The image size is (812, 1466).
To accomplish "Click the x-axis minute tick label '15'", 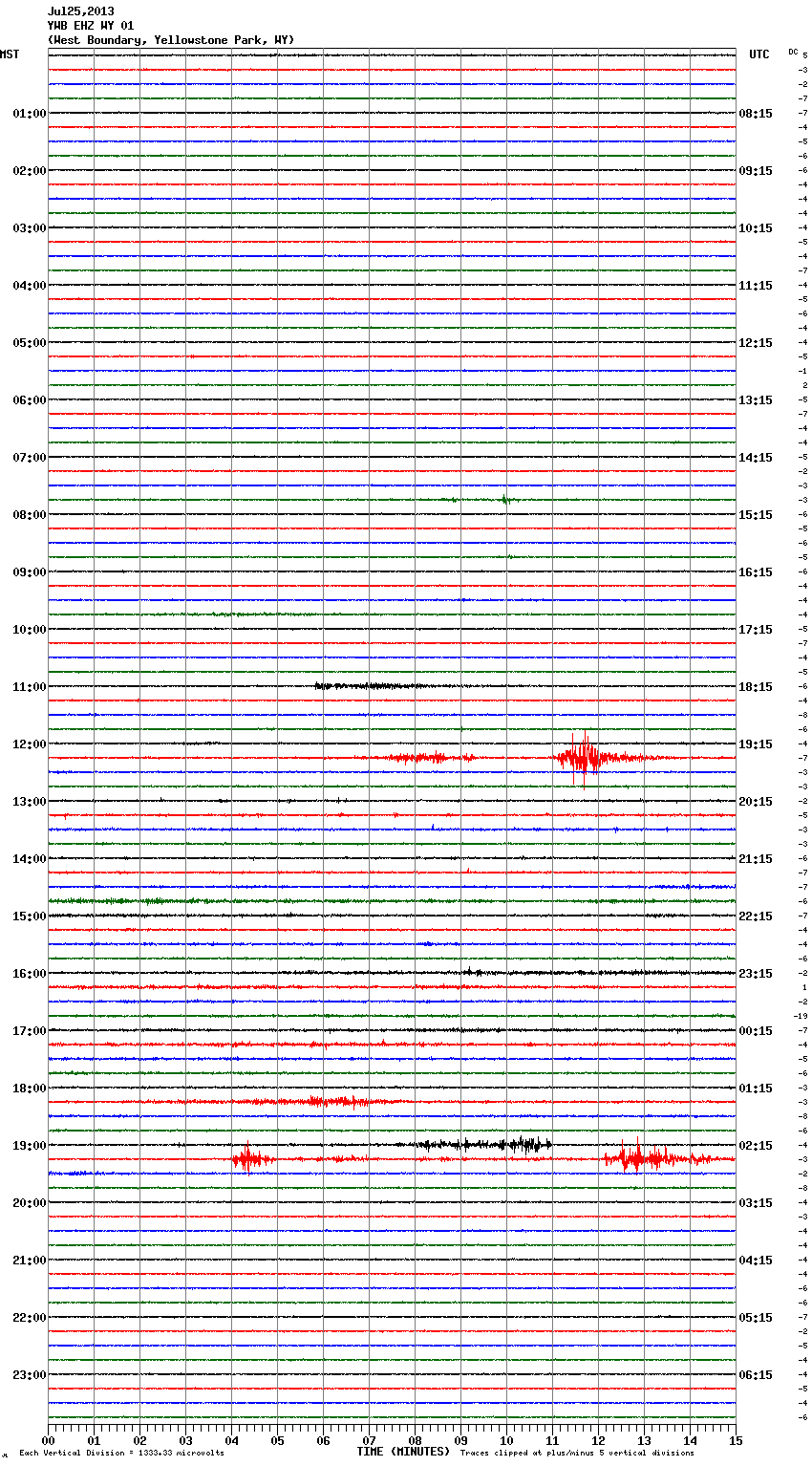I will click(x=736, y=1441).
